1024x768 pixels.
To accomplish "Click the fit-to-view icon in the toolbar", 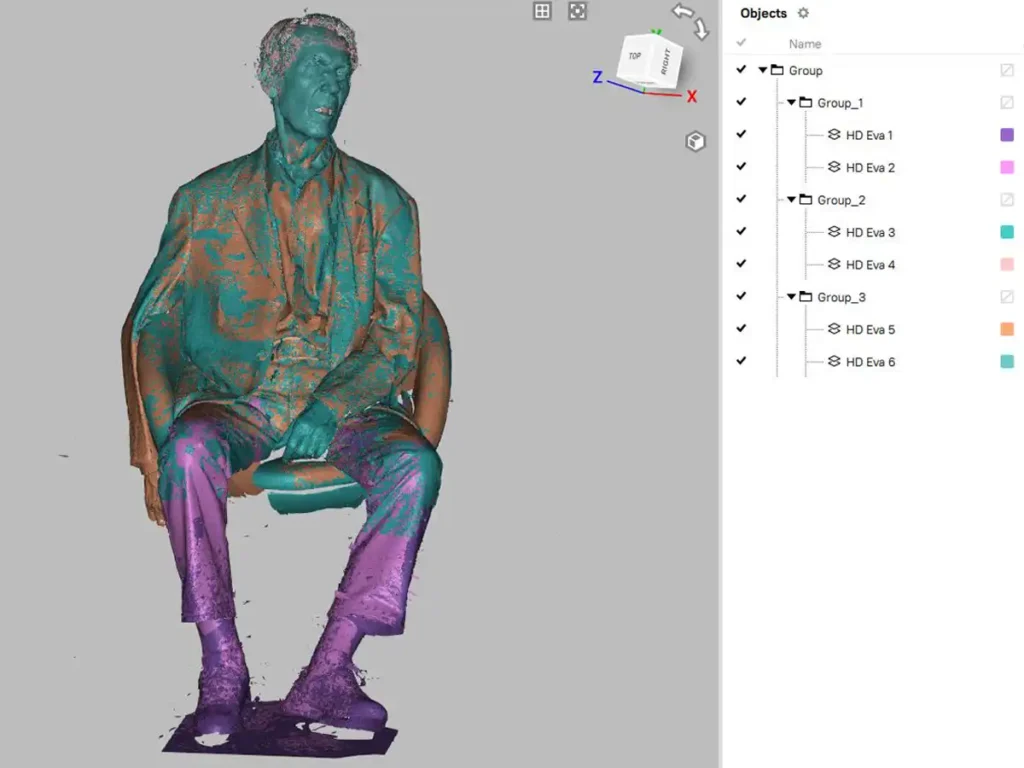I will [x=577, y=11].
